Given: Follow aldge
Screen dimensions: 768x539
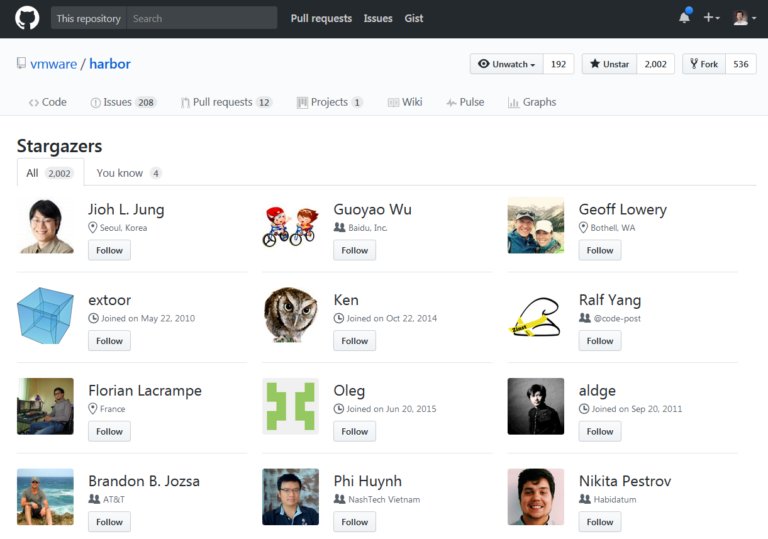Looking at the screenshot, I should [600, 432].
